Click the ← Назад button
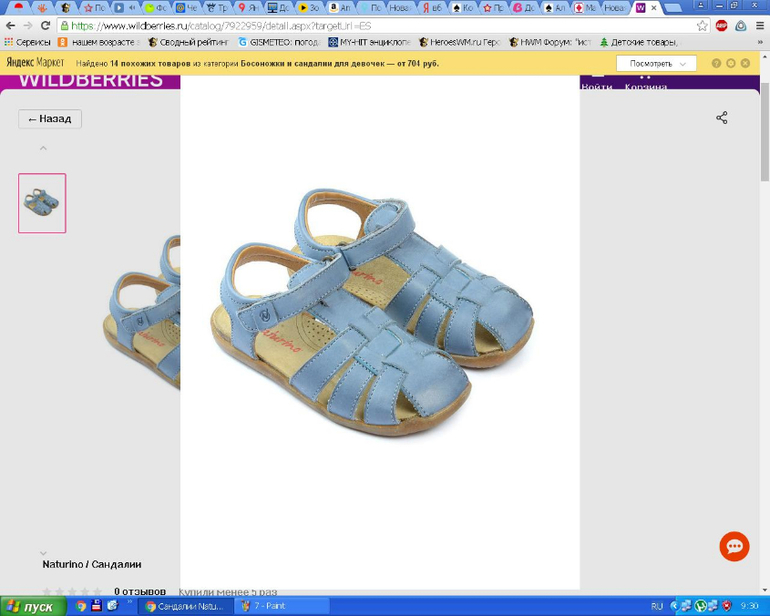 point(50,119)
